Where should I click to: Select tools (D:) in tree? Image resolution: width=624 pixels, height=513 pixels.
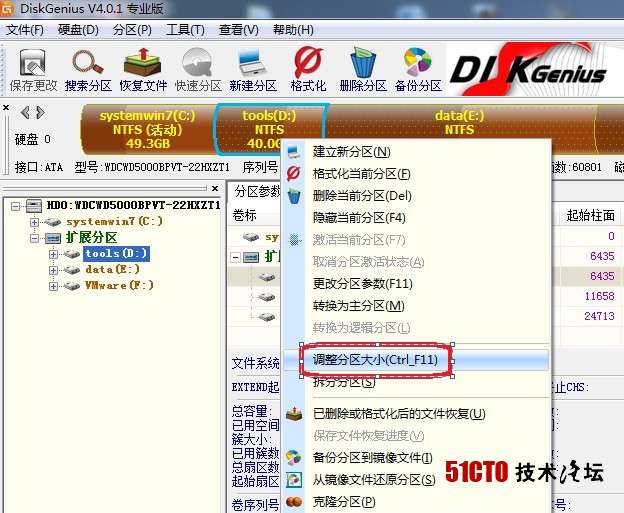116,254
